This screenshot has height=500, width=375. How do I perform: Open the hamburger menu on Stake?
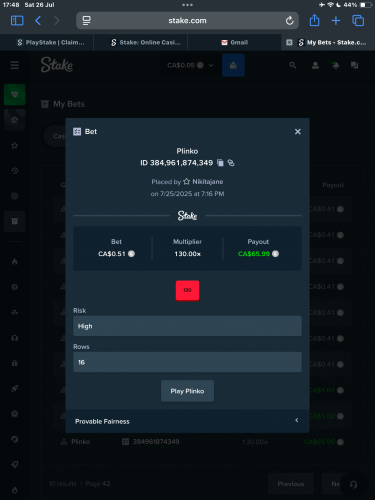[x=15, y=65]
